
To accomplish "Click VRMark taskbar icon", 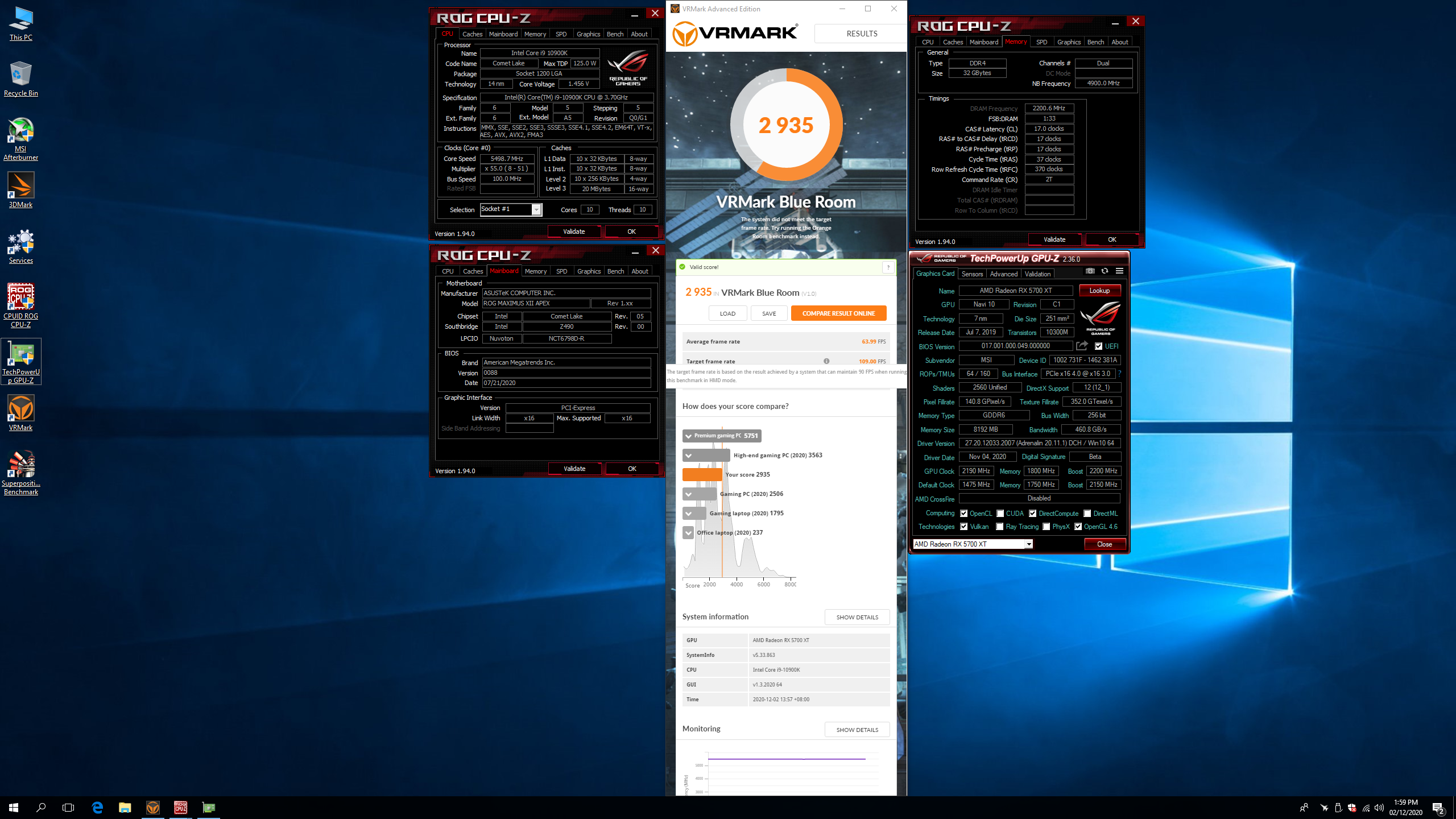I will pos(153,808).
